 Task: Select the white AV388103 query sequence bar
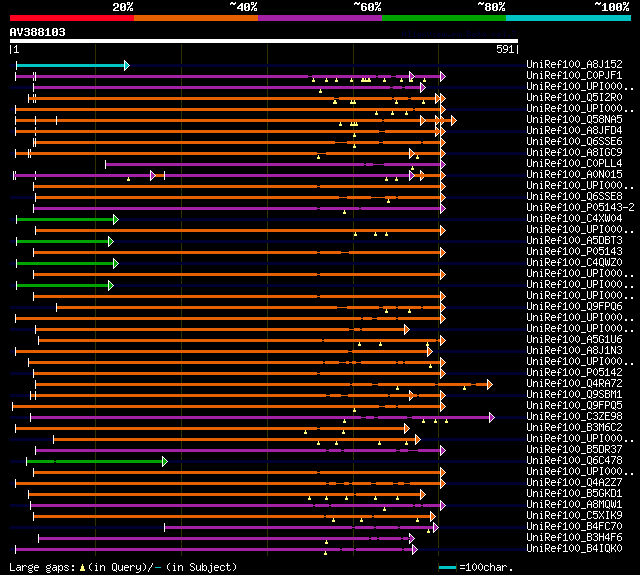264,41
